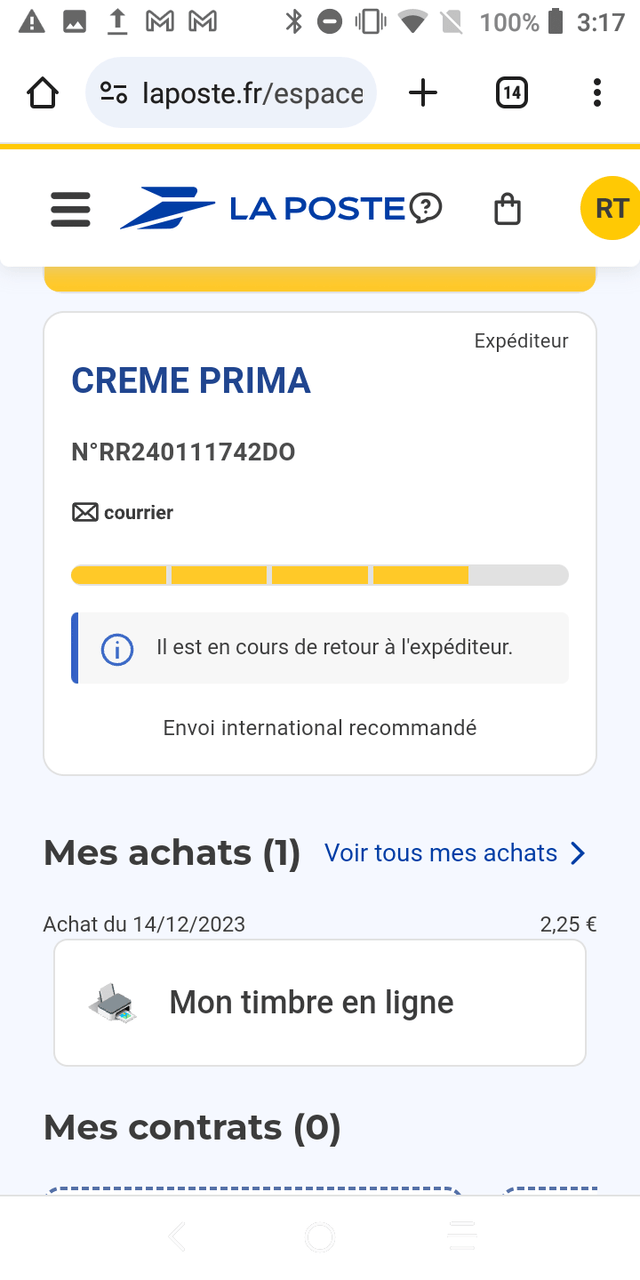Screen dimensions: 640x1280
Task: Open a new browser tab
Action: click(423, 94)
